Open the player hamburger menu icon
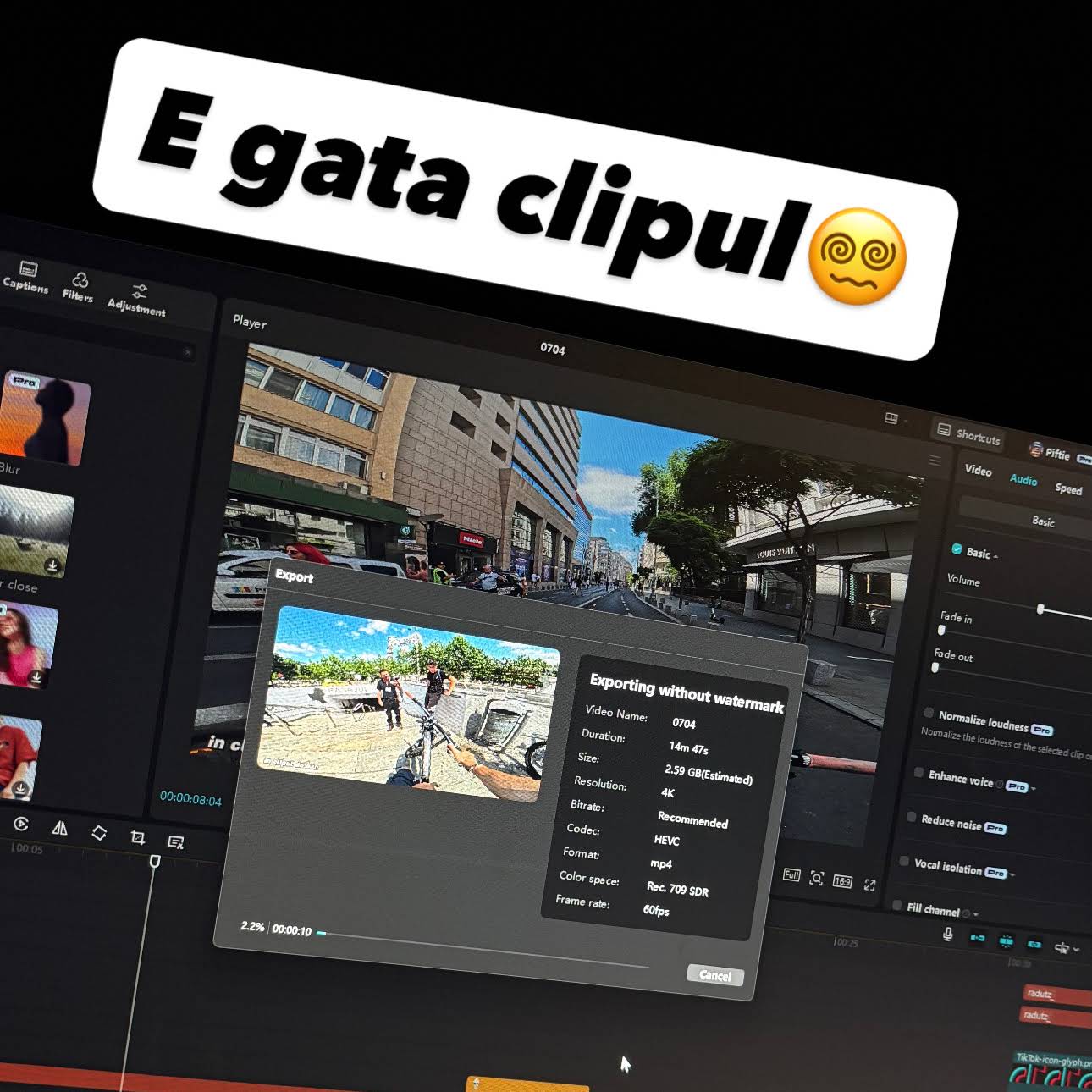The image size is (1092, 1092). [x=935, y=461]
